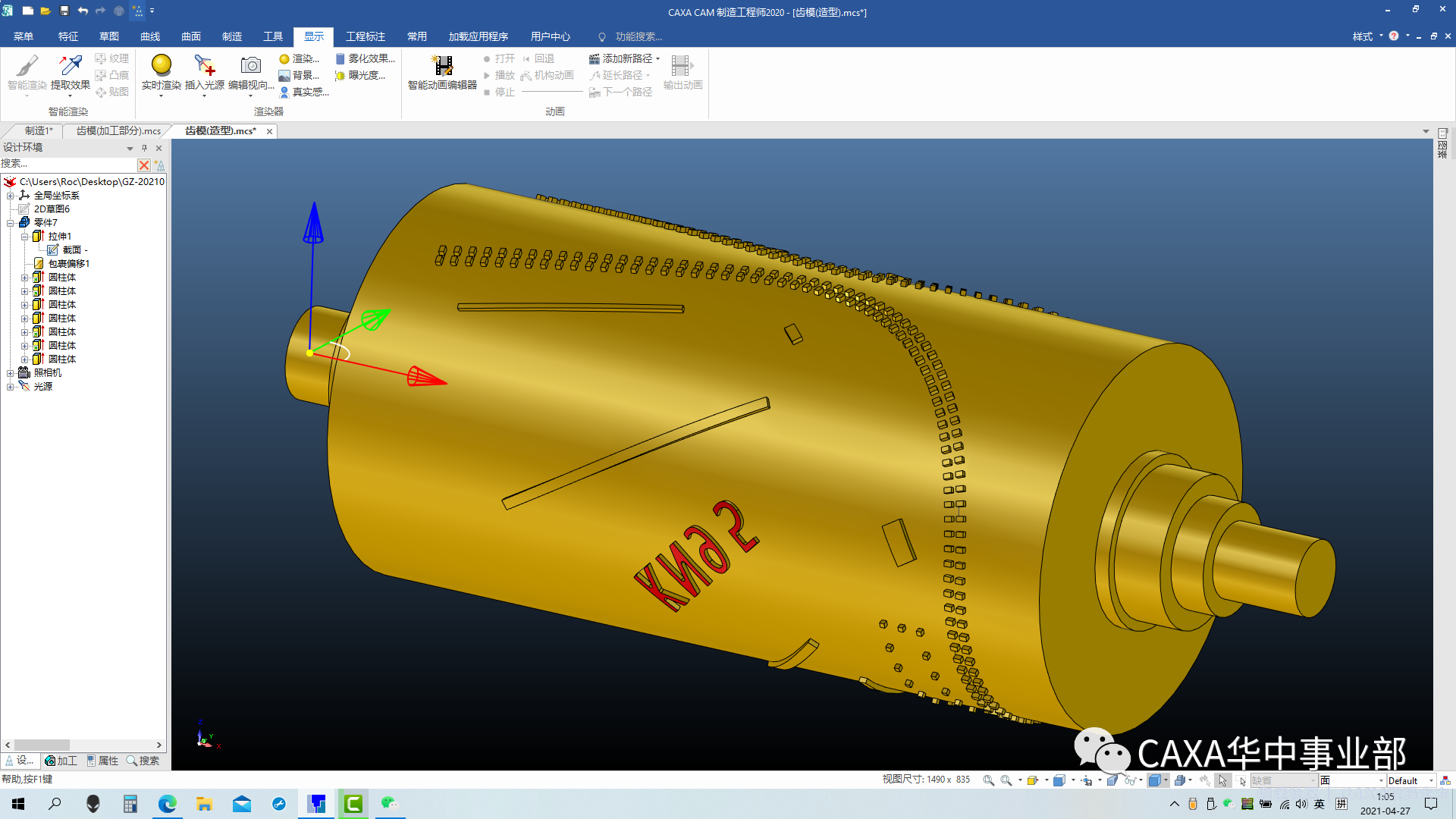The image size is (1456, 819).
Task: Close the 齿模(造型).mcs document tab
Action: (x=269, y=131)
